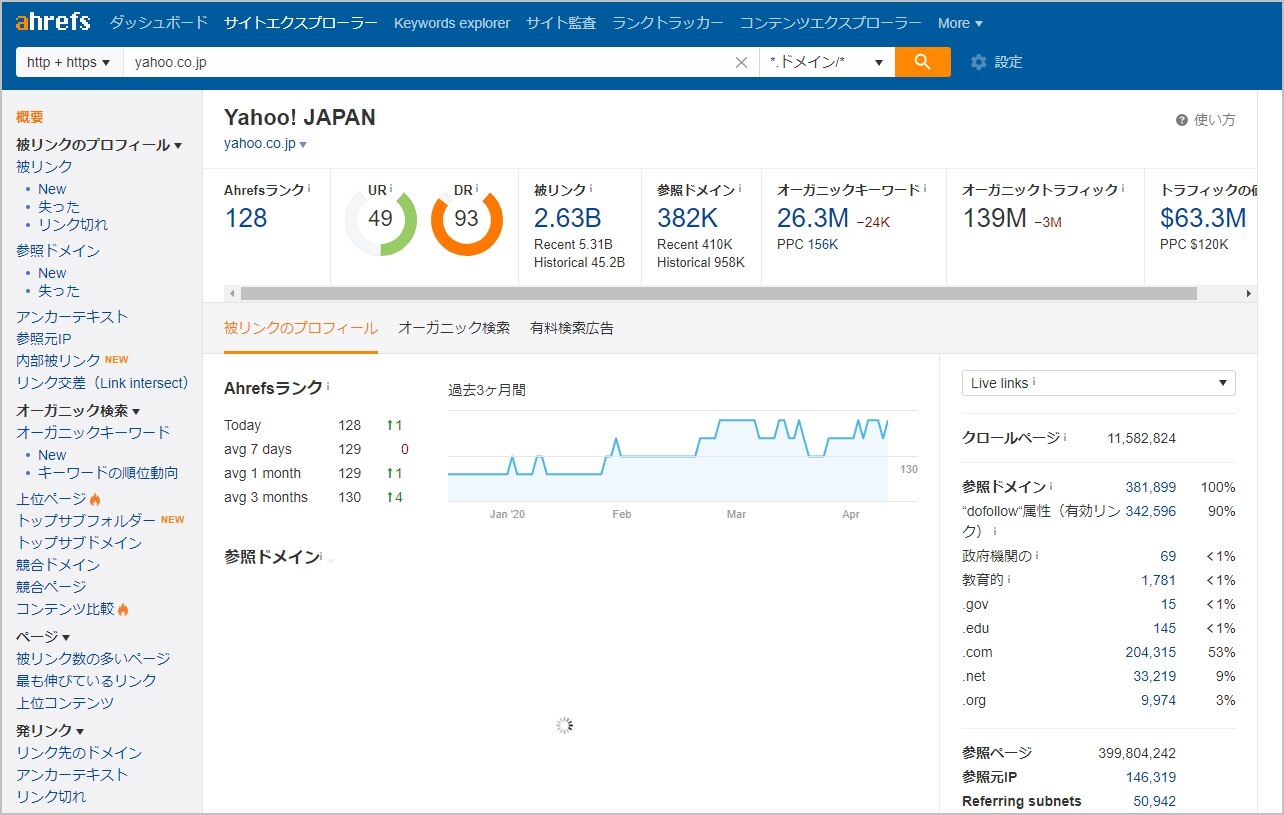Open the yahoo.co.jp dropdown under the title
1284x815 pixels.
coord(265,144)
